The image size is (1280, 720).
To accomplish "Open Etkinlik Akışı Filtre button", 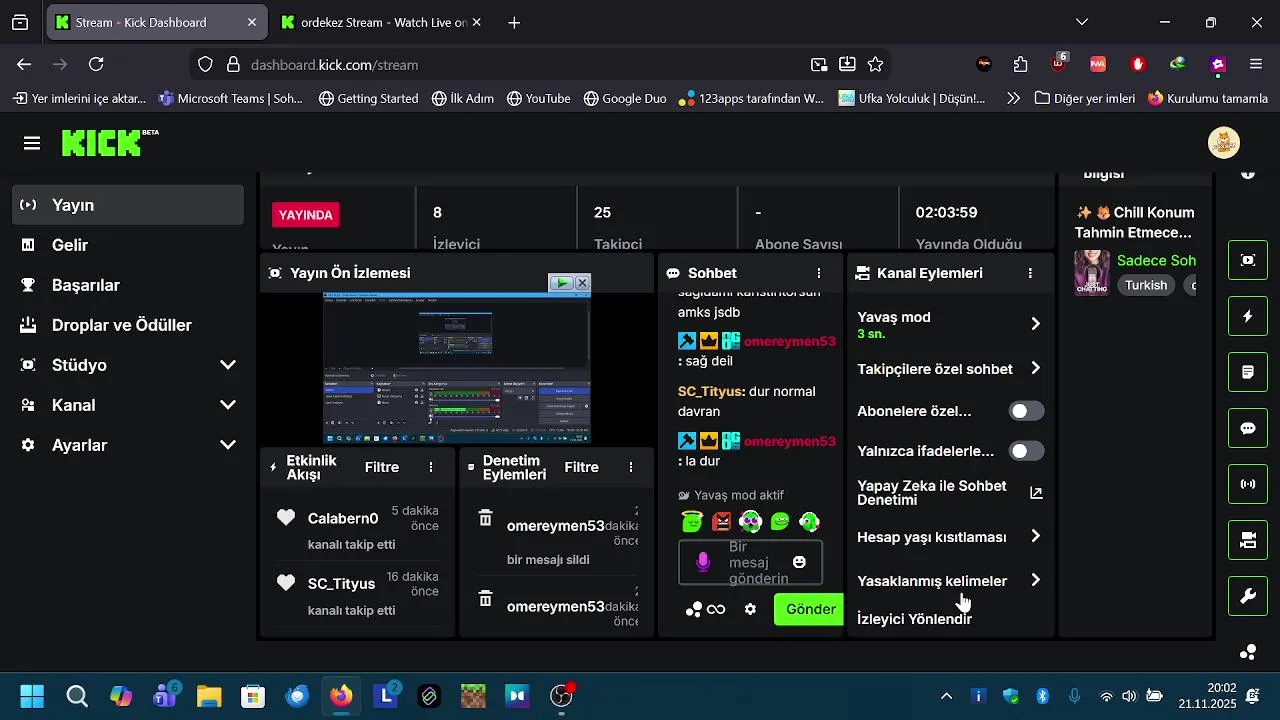I will tap(382, 467).
